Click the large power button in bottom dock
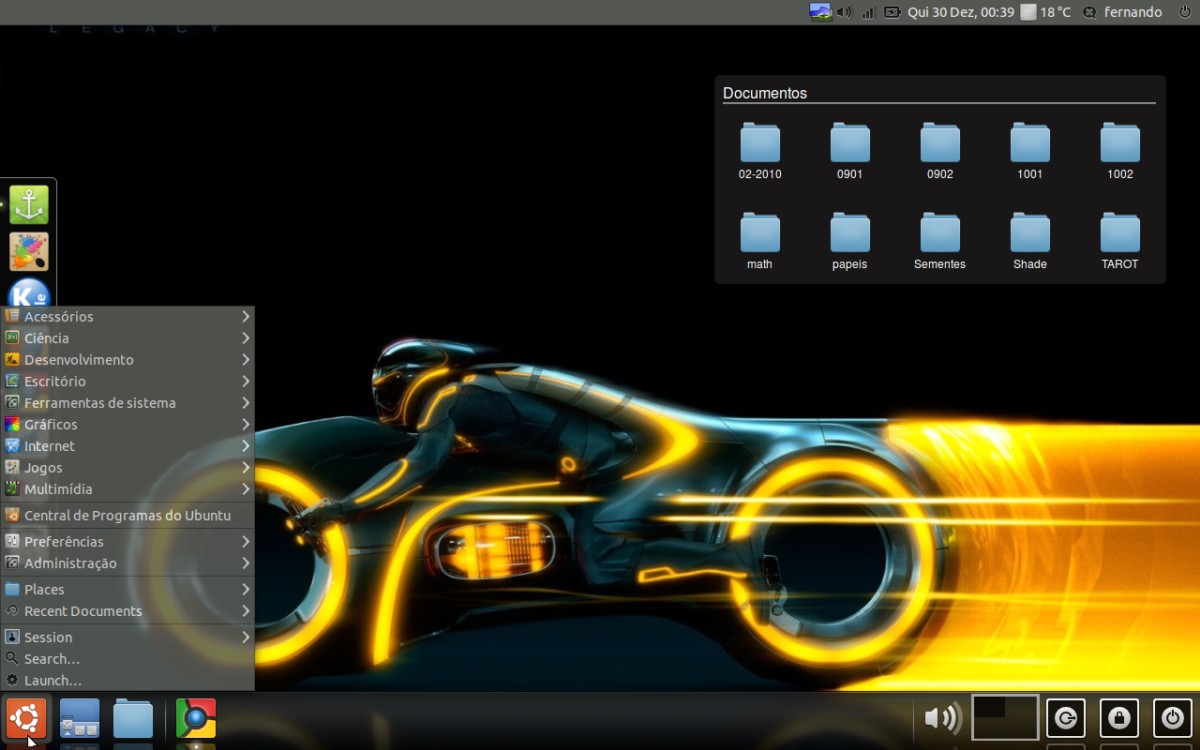Screen dimensions: 1200x750 click(1172, 718)
